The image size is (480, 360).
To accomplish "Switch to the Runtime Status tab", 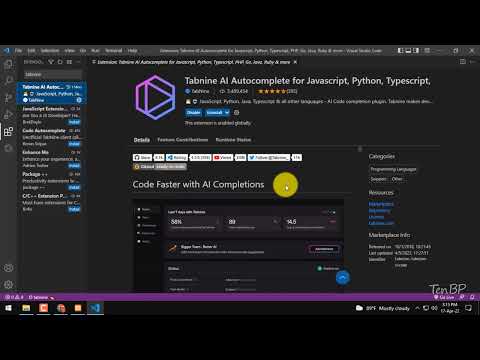I will pyautogui.click(x=233, y=140).
